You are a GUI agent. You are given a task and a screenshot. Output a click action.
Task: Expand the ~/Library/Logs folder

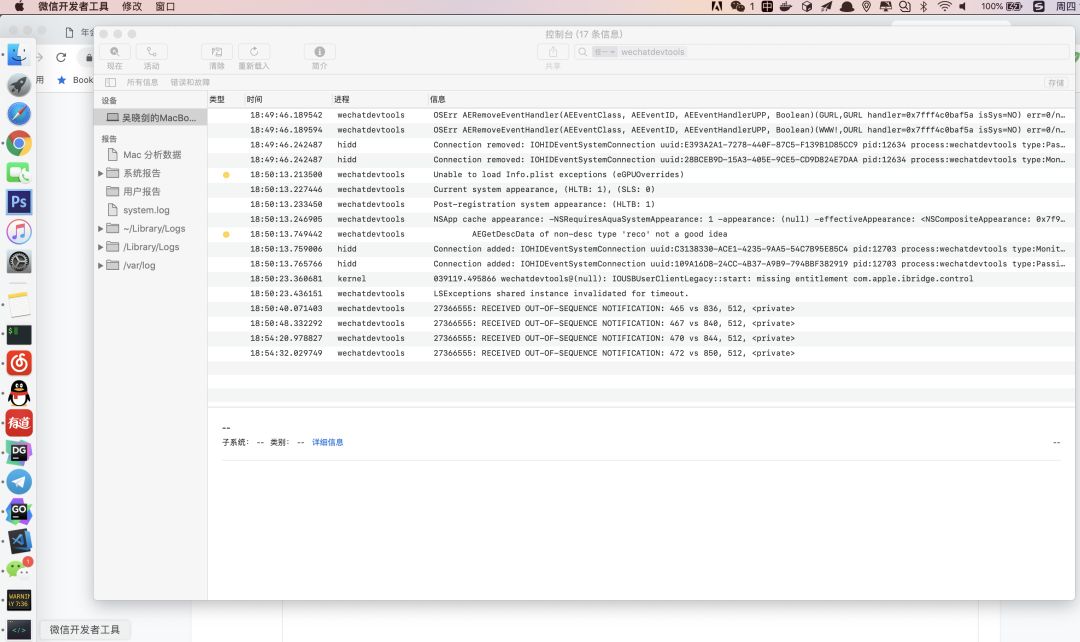101,229
